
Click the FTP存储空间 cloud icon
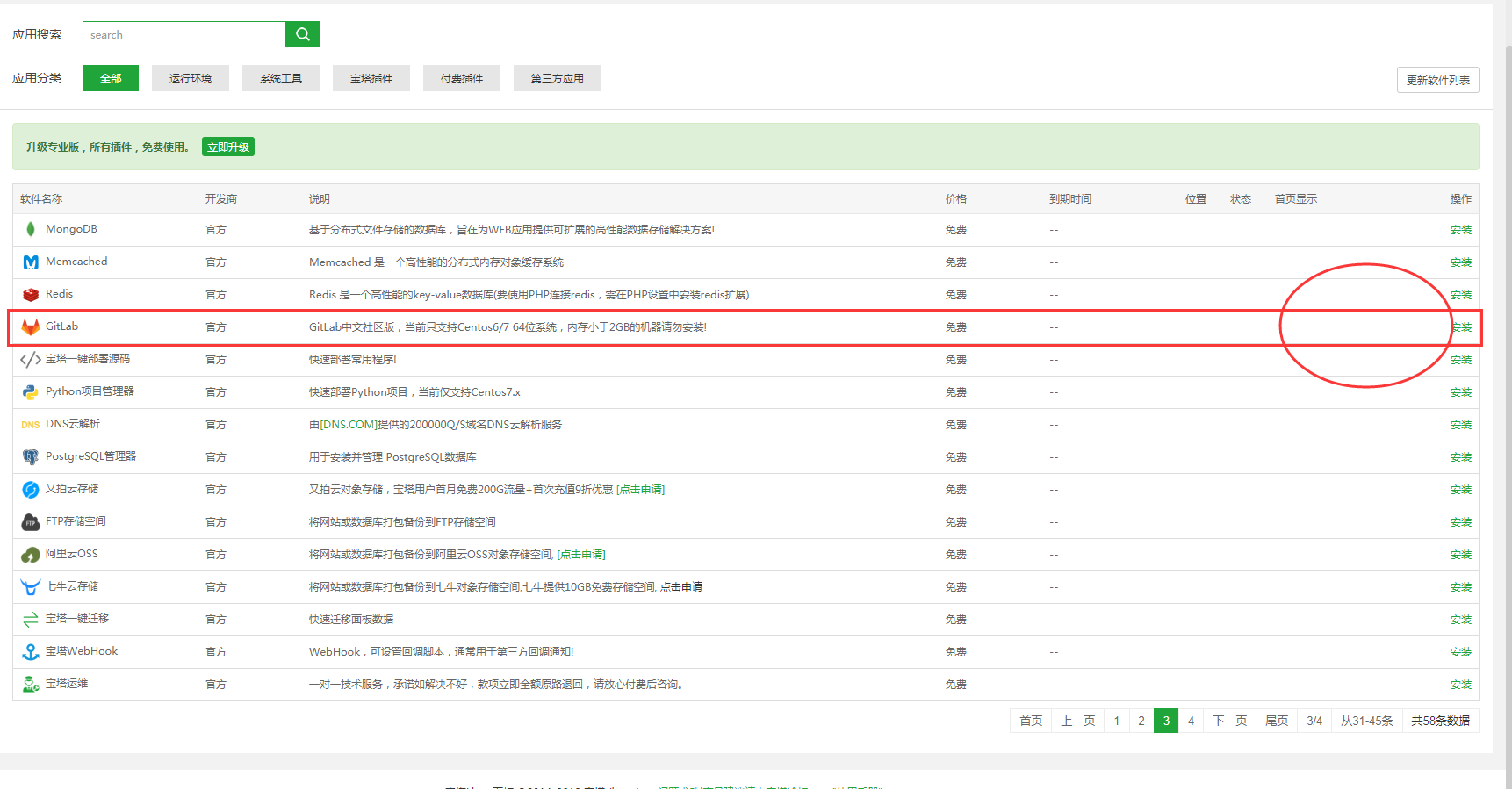tap(31, 522)
